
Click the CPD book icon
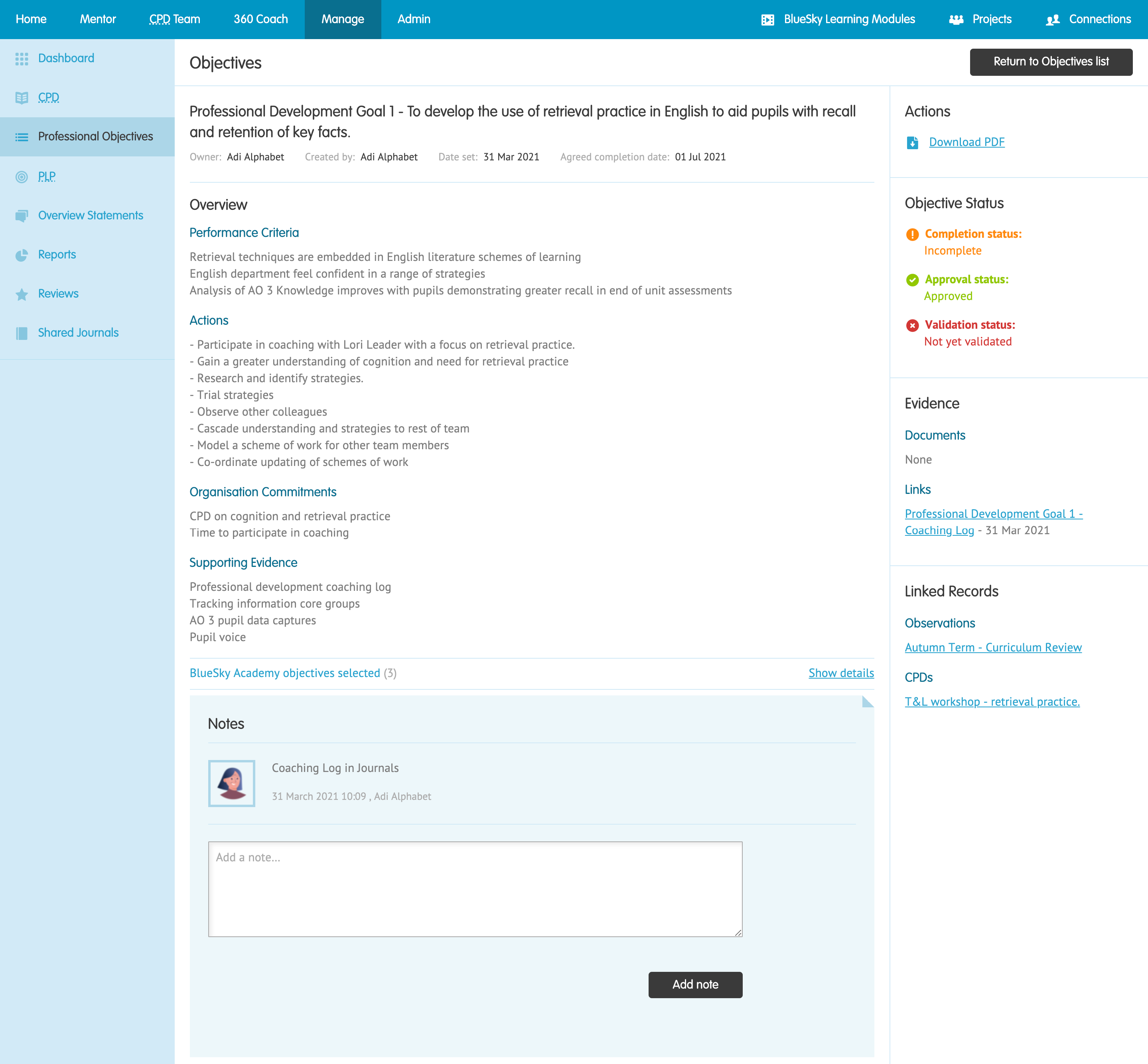22,98
